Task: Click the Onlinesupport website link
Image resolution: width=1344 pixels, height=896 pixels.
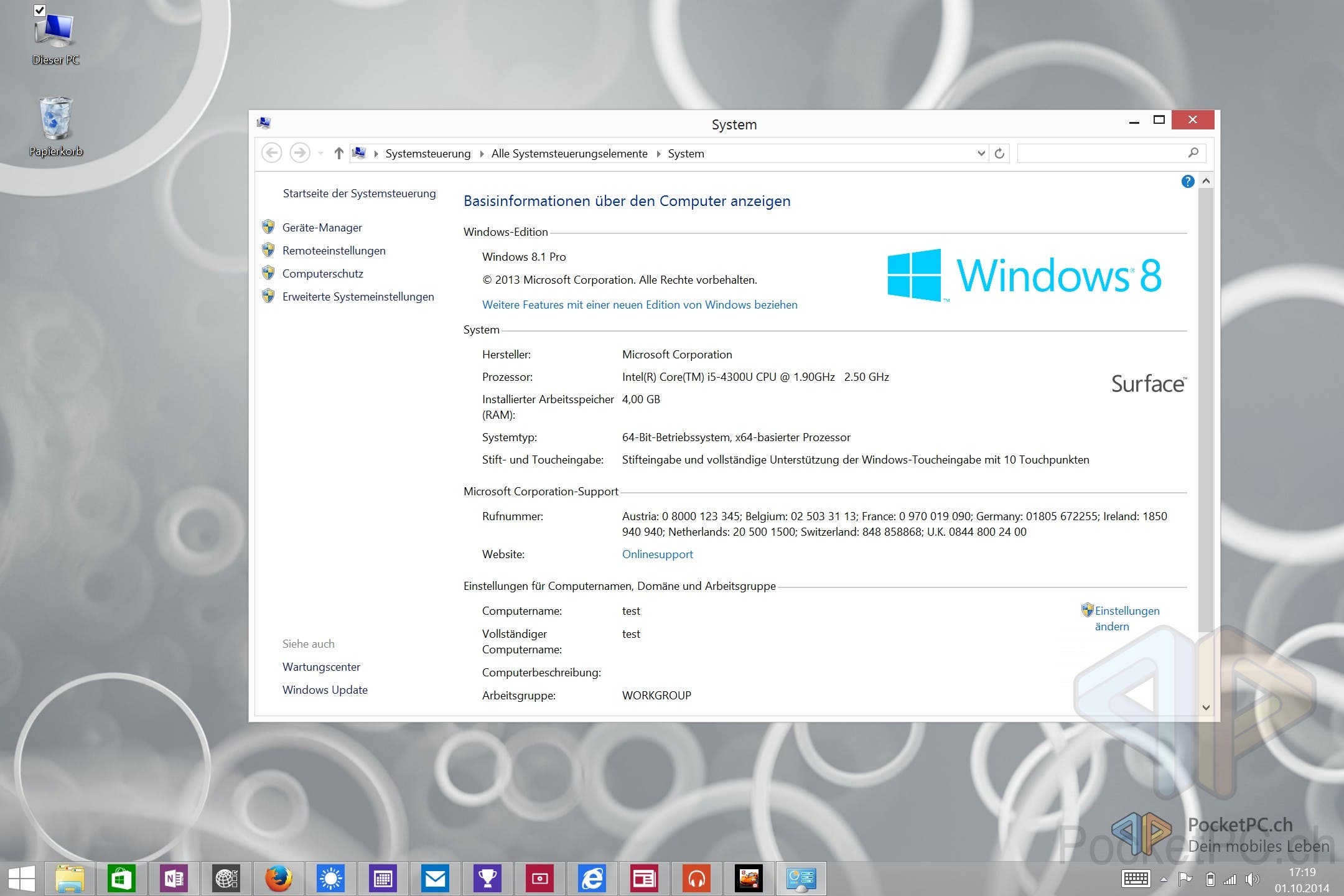Action: click(657, 554)
